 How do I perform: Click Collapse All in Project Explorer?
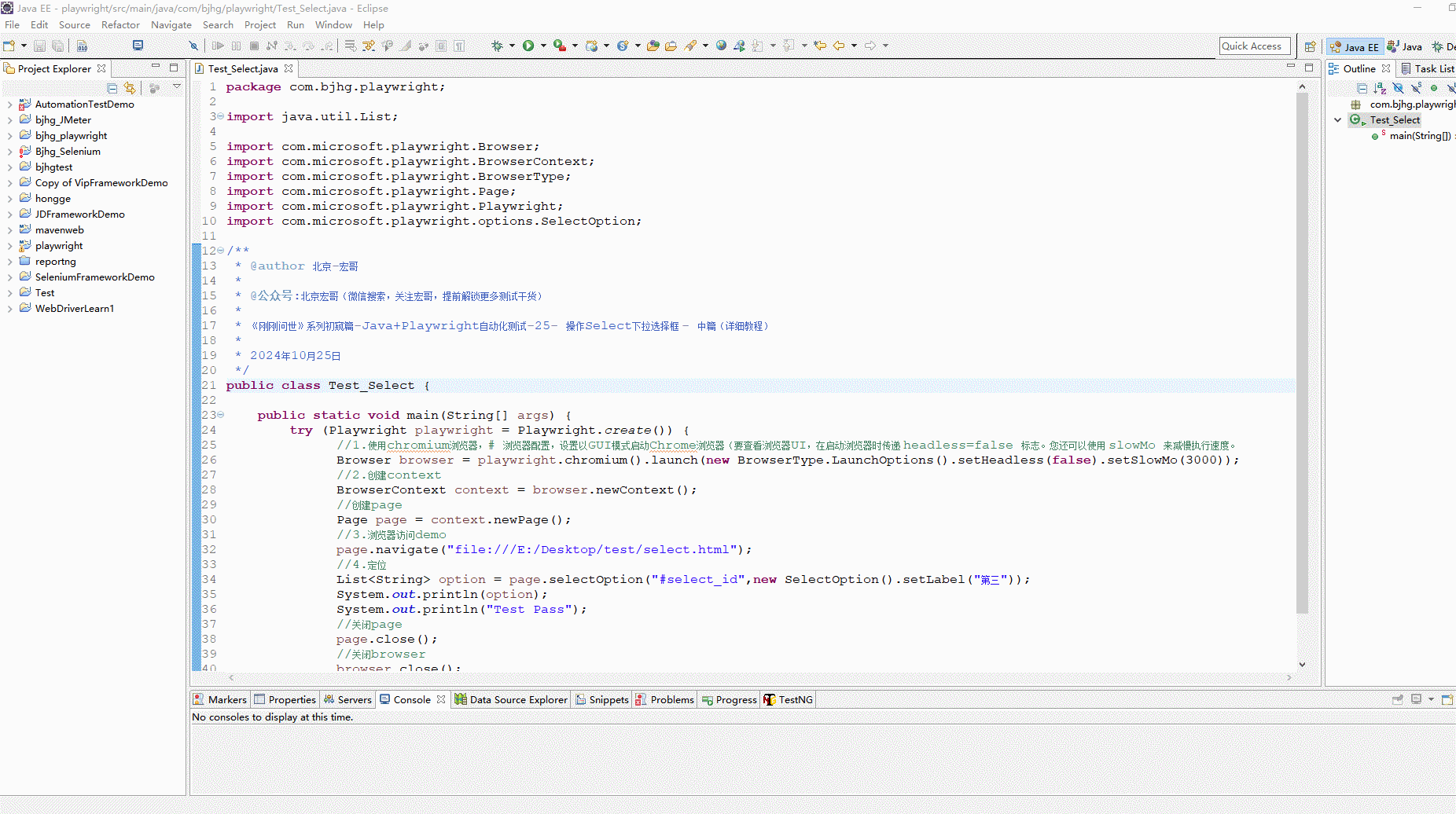[x=112, y=88]
